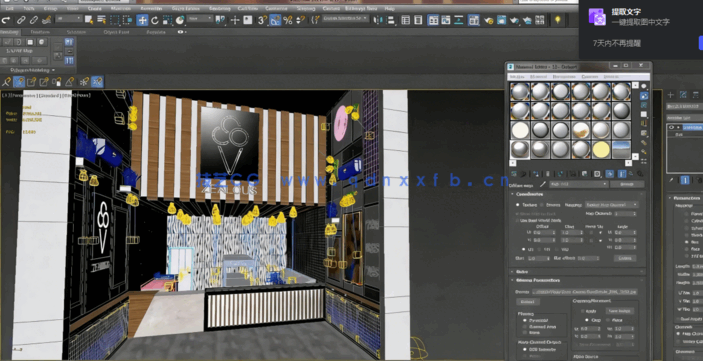Click the Redo arrow in main toolbar

(6, 20)
